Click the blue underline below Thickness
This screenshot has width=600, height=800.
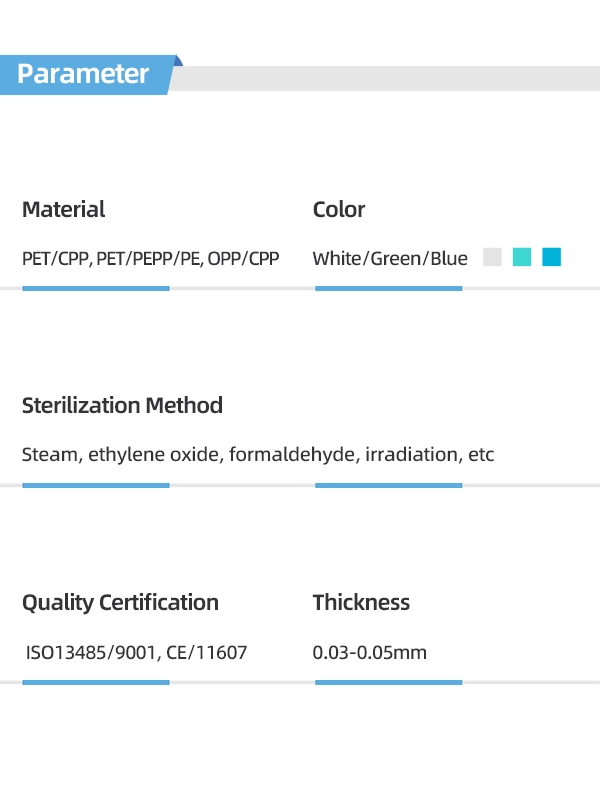(388, 682)
